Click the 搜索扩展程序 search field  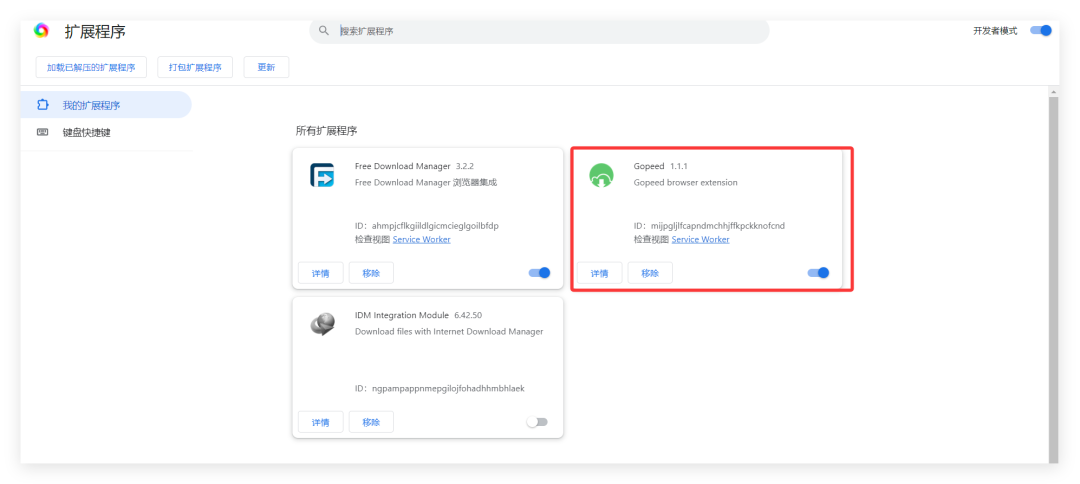click(540, 31)
